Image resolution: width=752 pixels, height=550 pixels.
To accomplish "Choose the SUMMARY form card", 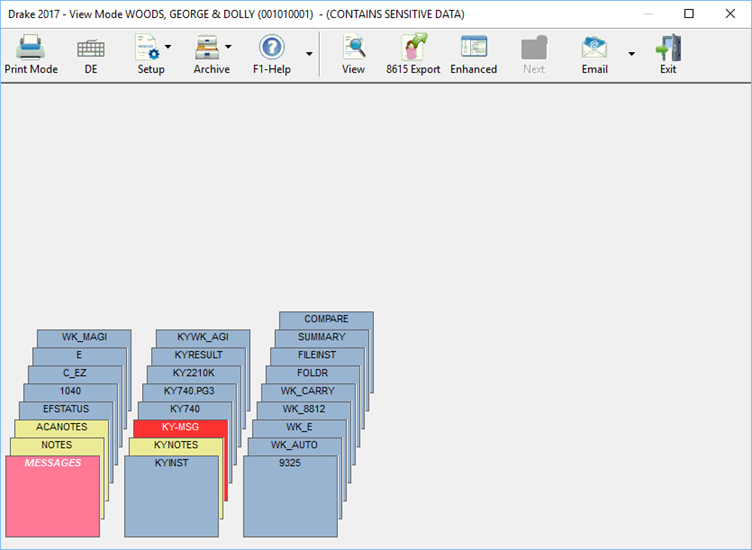I will tap(321, 337).
